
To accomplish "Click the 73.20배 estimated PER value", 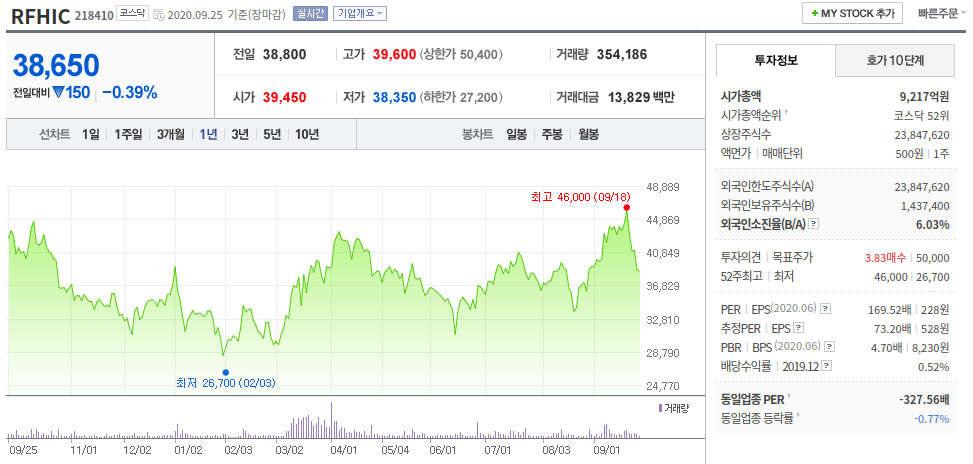I will point(892,328).
